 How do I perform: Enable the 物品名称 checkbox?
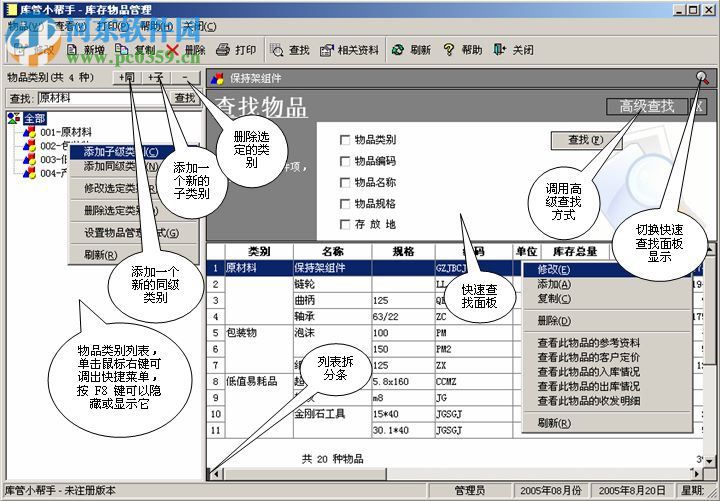click(x=345, y=182)
